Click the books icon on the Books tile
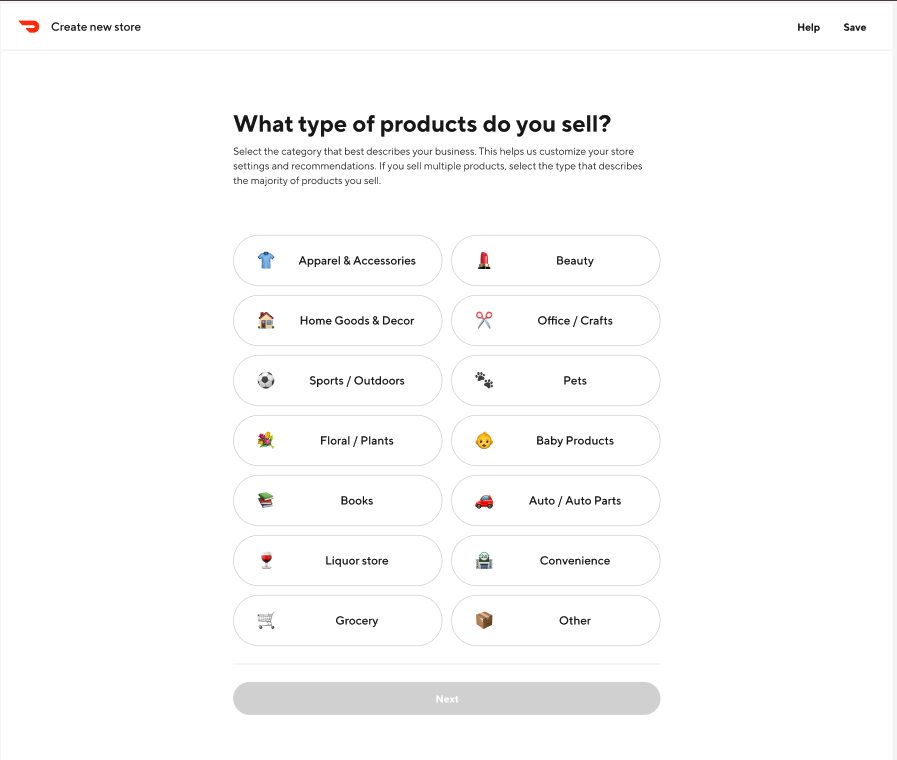The height and width of the screenshot is (760, 897). 264,500
